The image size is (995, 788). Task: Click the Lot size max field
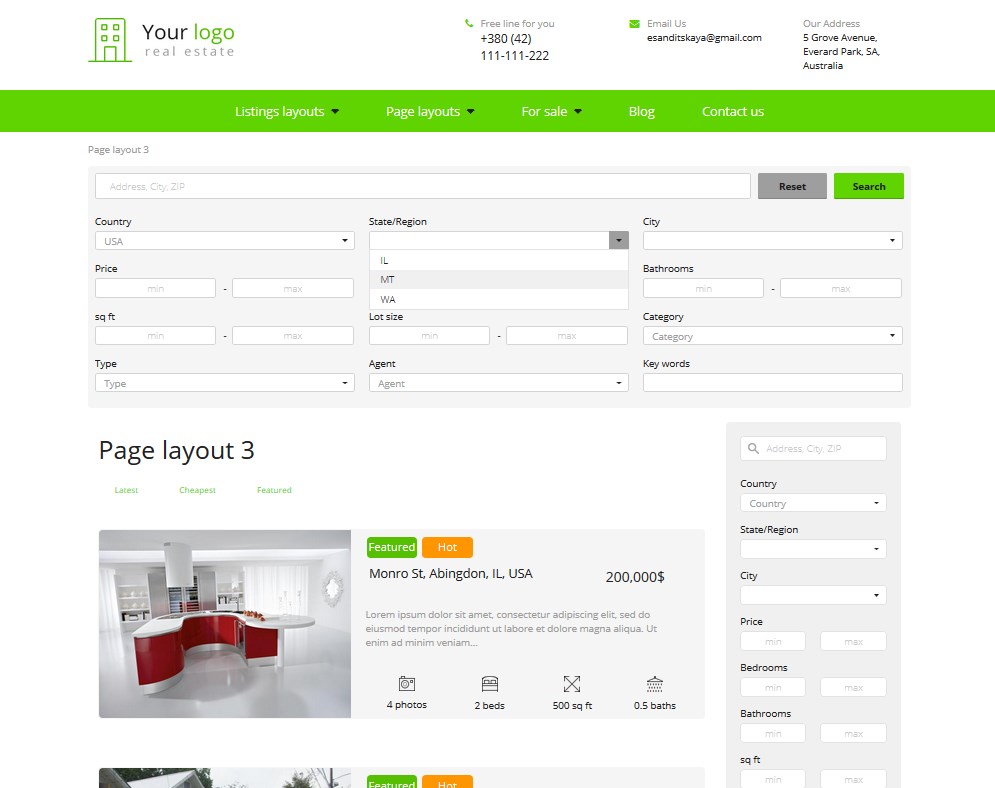[x=567, y=336]
